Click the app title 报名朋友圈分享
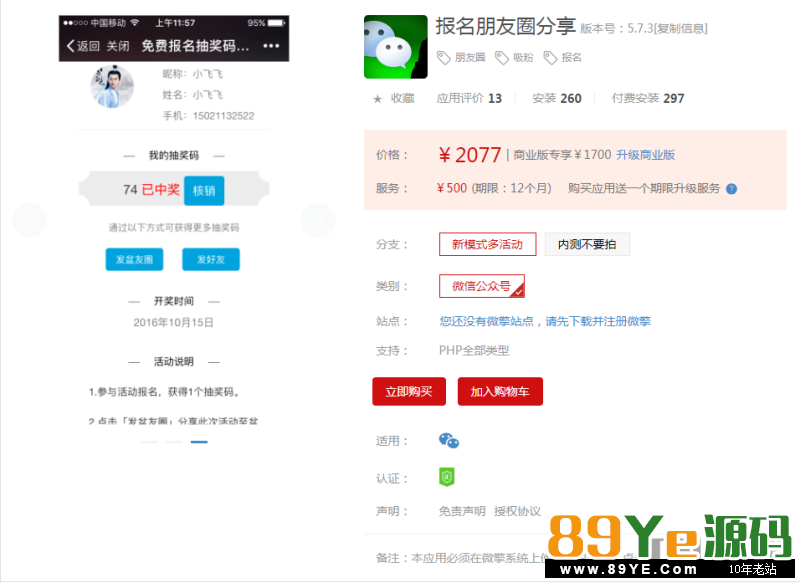Screen dimensions: 800x583 pos(506,27)
